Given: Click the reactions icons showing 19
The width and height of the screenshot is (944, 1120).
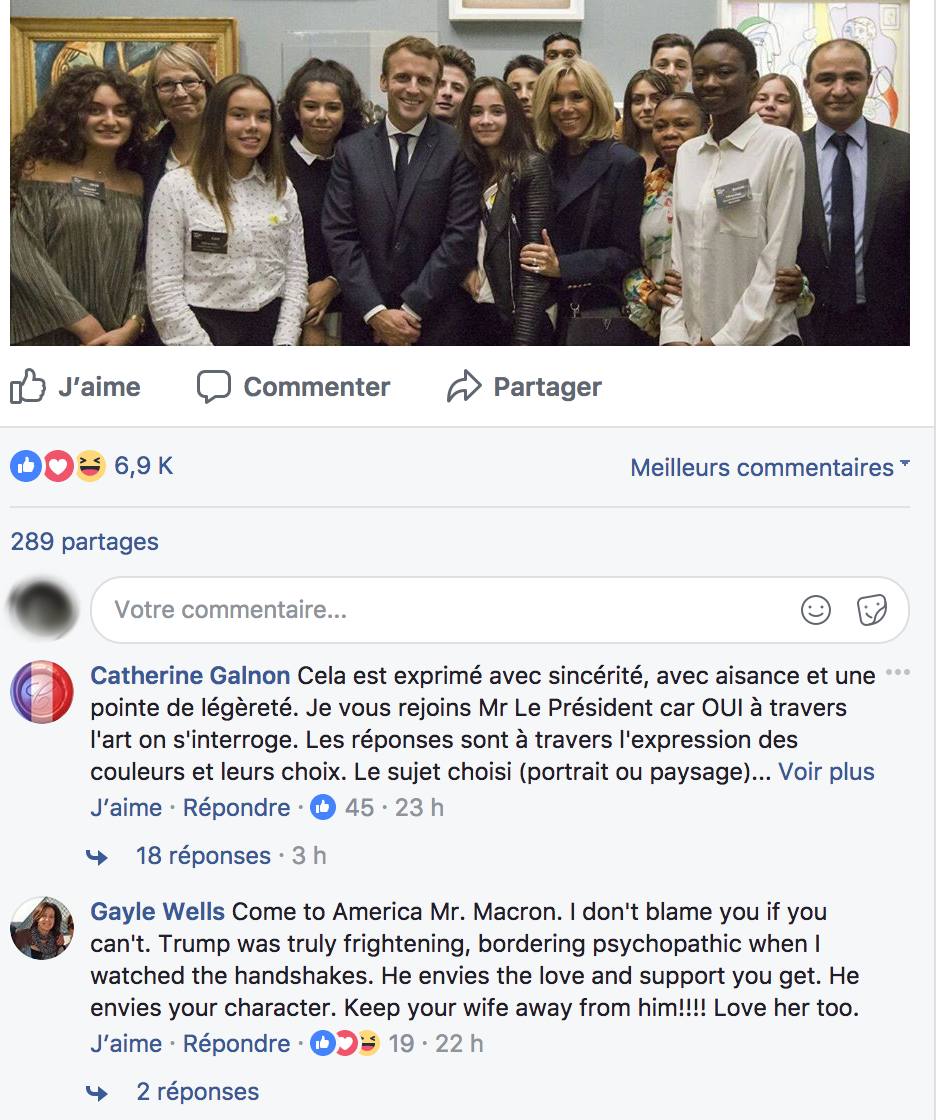Looking at the screenshot, I should coord(345,1043).
